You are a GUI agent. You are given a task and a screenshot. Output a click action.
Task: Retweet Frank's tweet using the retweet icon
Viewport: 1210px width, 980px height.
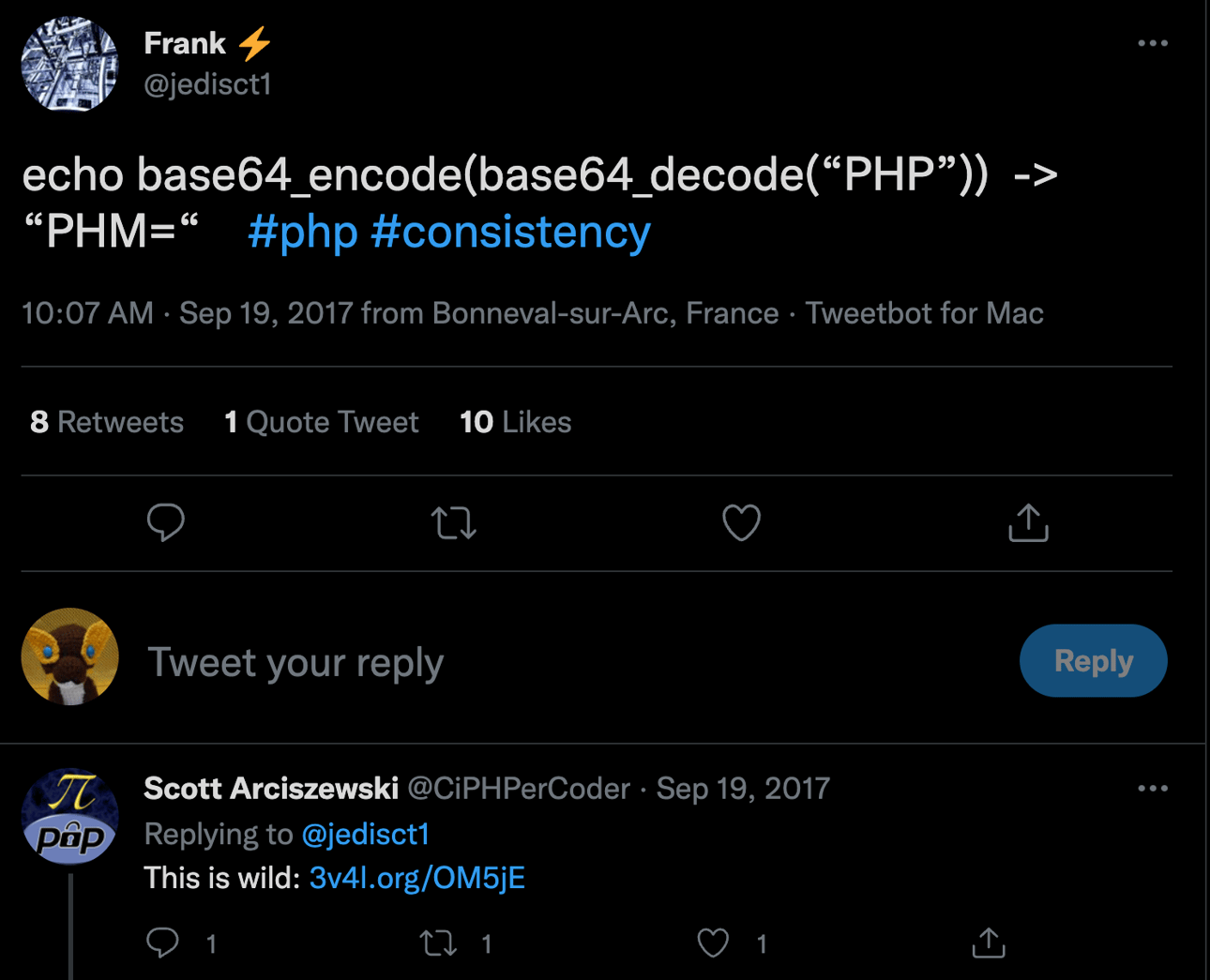coord(454,522)
